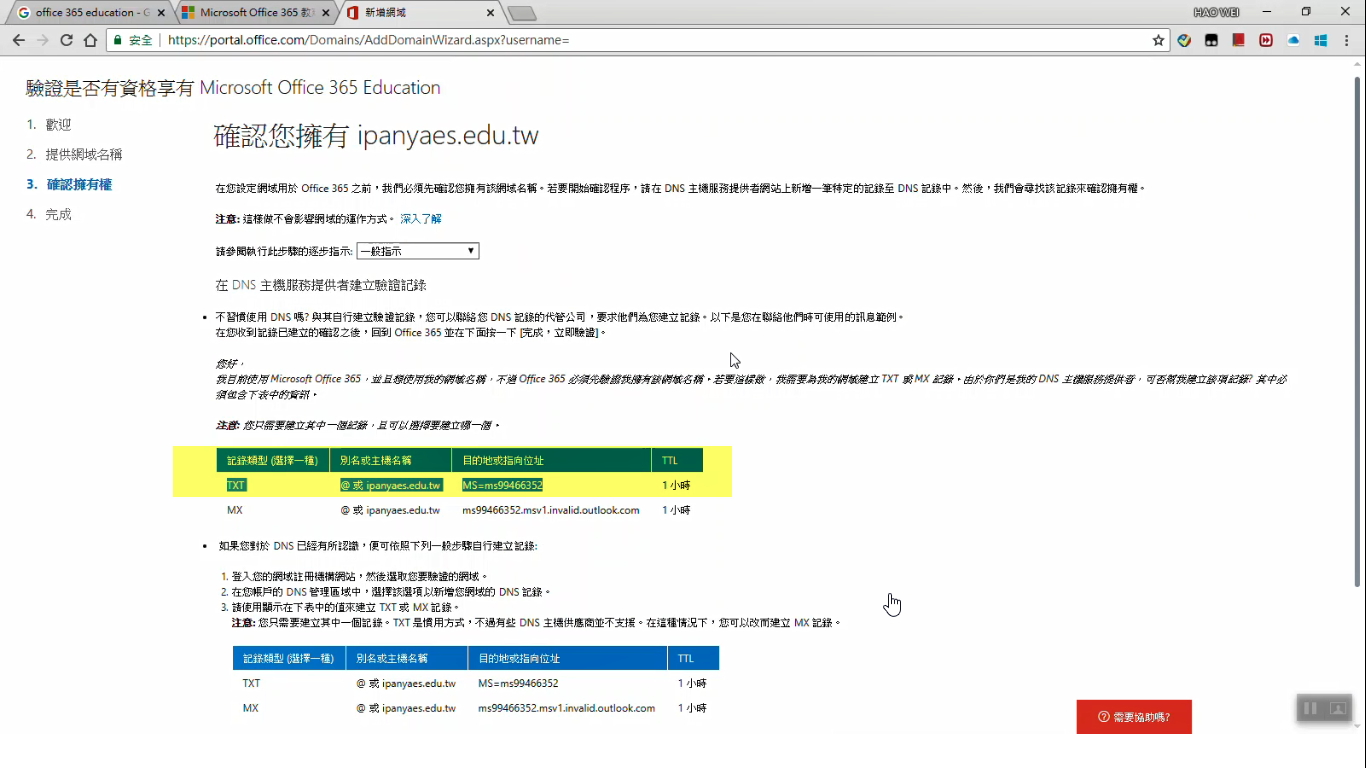Open a new browser tab

point(522,13)
